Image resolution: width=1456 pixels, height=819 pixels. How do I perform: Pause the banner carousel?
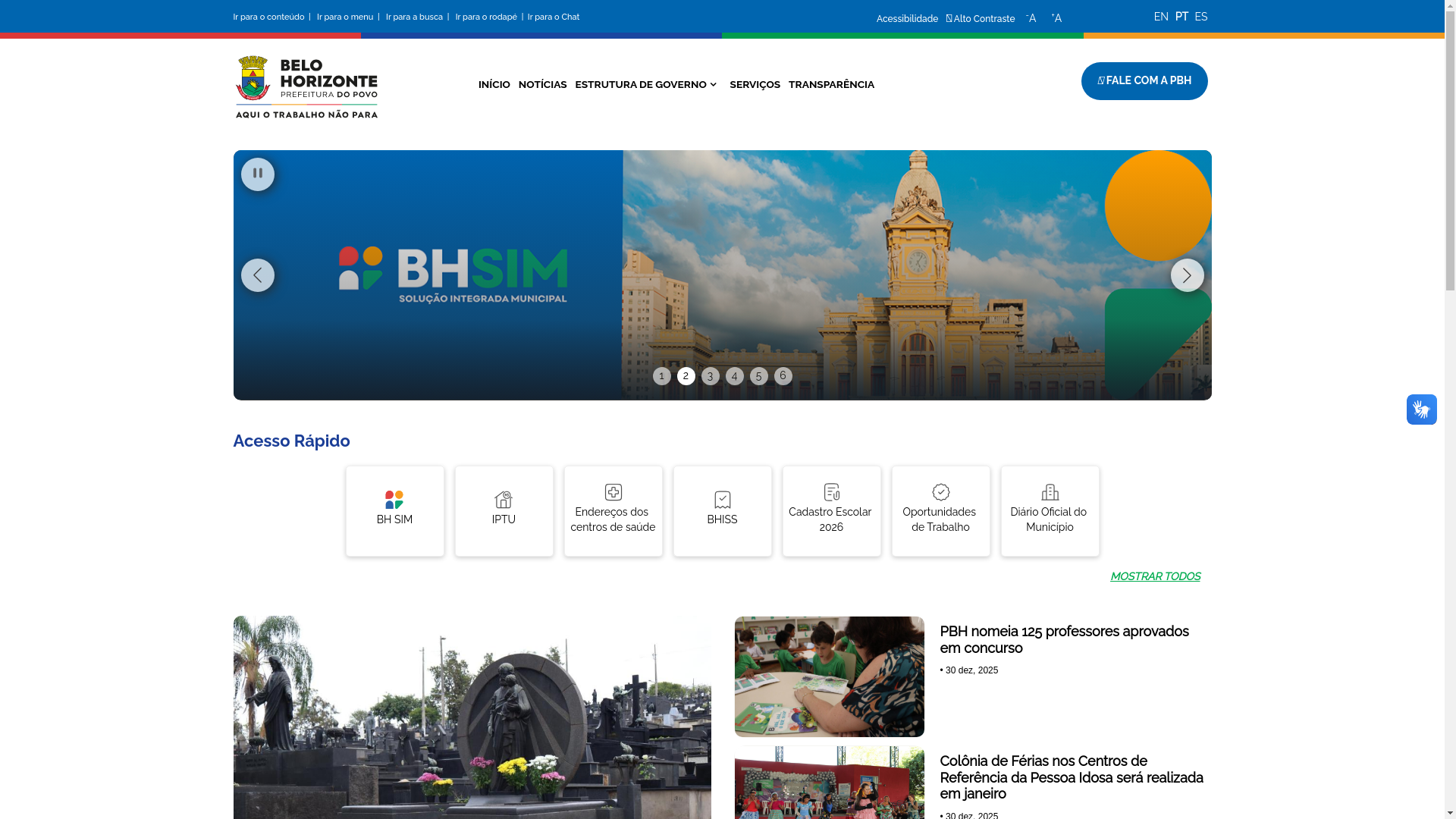tap(258, 174)
